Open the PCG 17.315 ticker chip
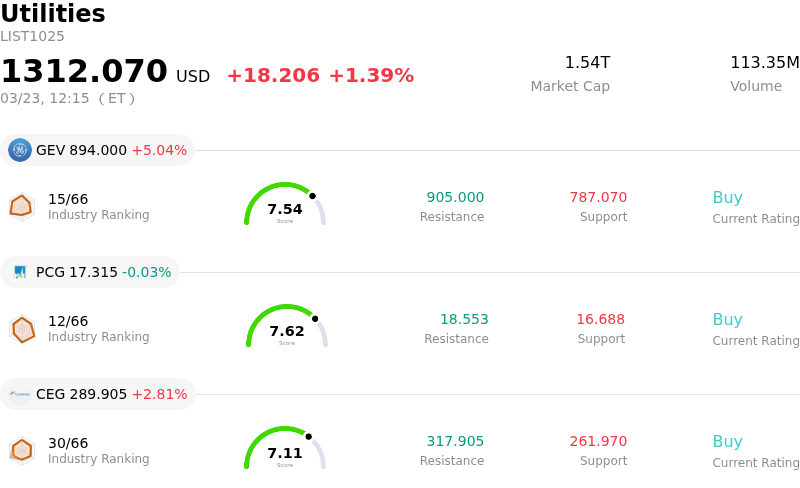The image size is (800, 488). click(x=90, y=272)
